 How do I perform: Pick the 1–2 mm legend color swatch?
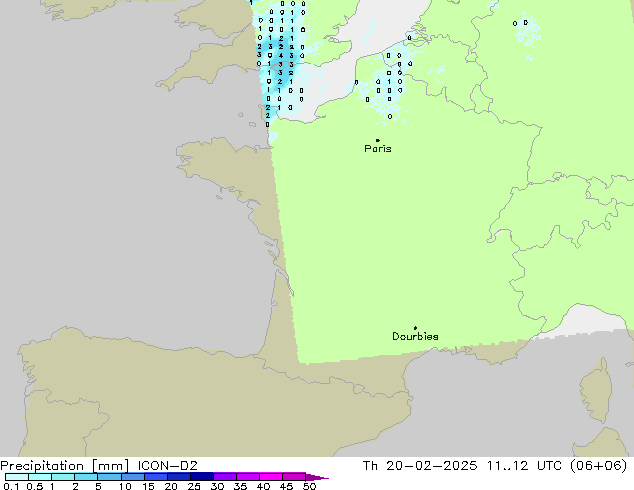pos(63,477)
